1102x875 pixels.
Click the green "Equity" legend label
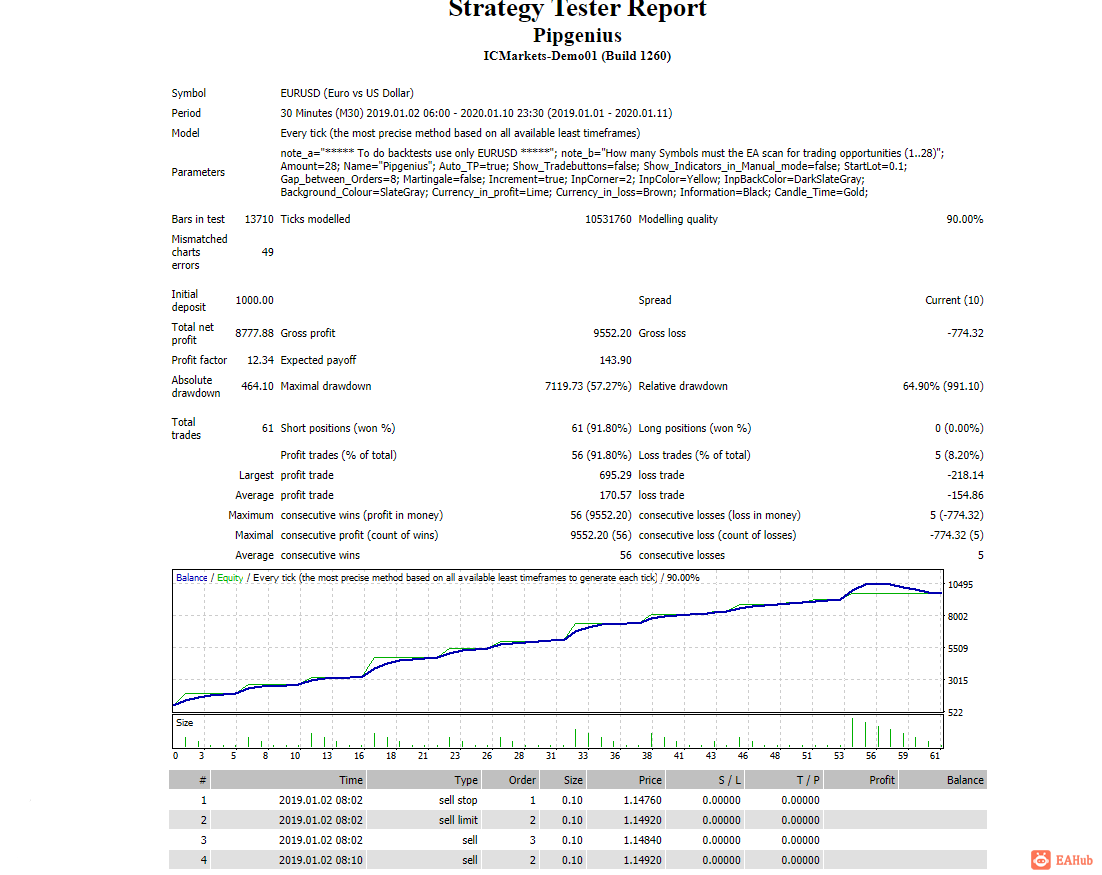(230, 578)
